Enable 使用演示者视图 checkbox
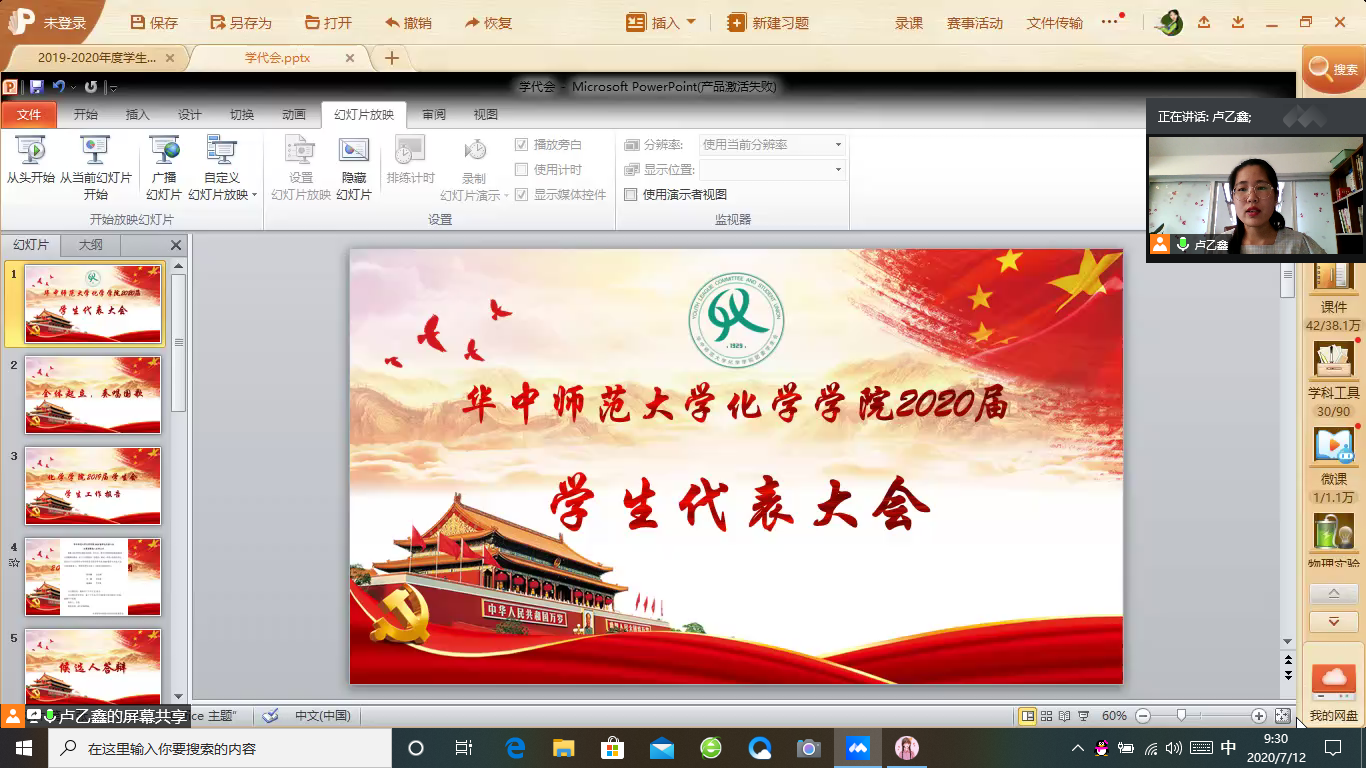1366x768 pixels. (631, 195)
